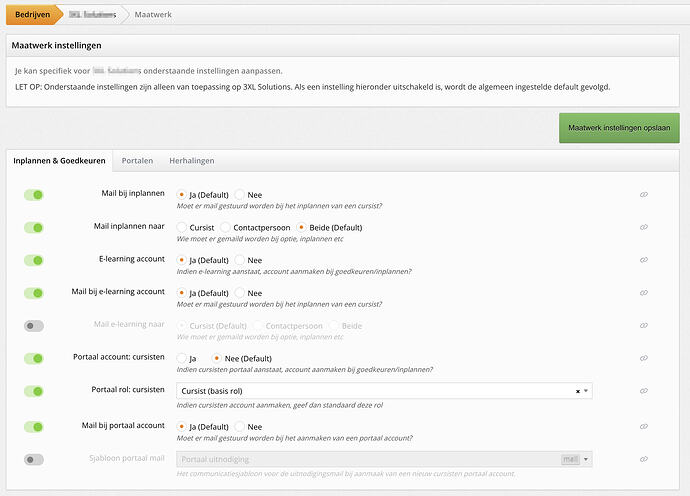This screenshot has width=690, height=496.
Task: Go to Bedrijven in the breadcrumb
Action: tap(34, 15)
